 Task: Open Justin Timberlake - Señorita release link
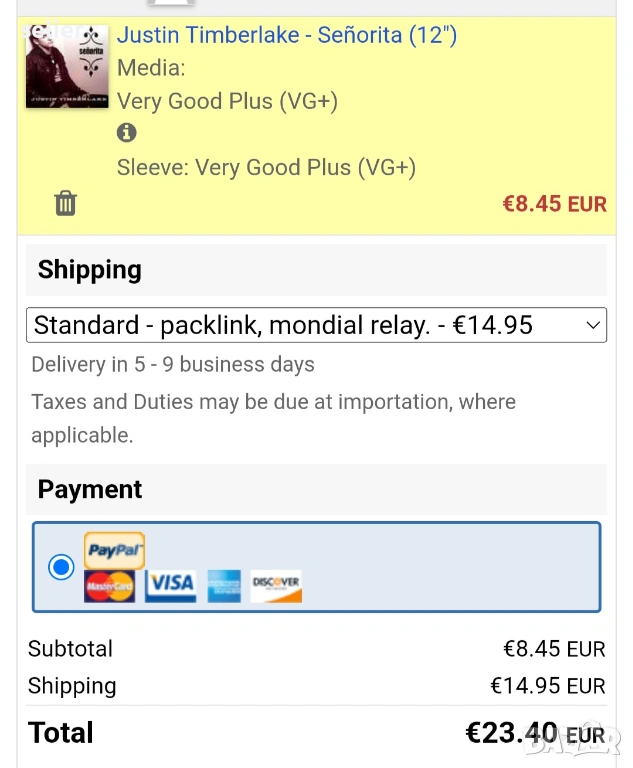click(x=287, y=35)
